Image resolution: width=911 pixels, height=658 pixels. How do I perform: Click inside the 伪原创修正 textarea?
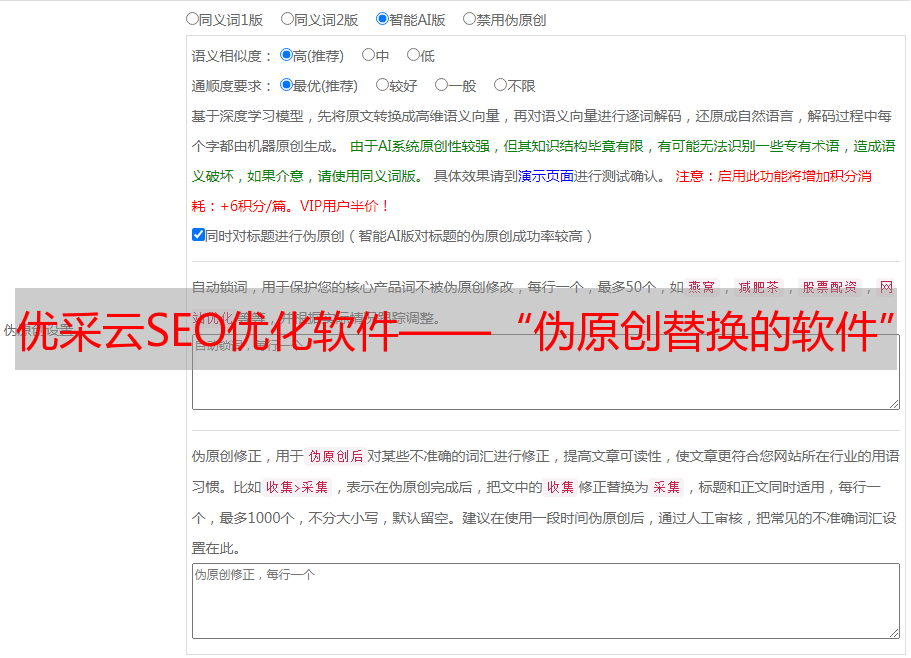[x=546, y=601]
